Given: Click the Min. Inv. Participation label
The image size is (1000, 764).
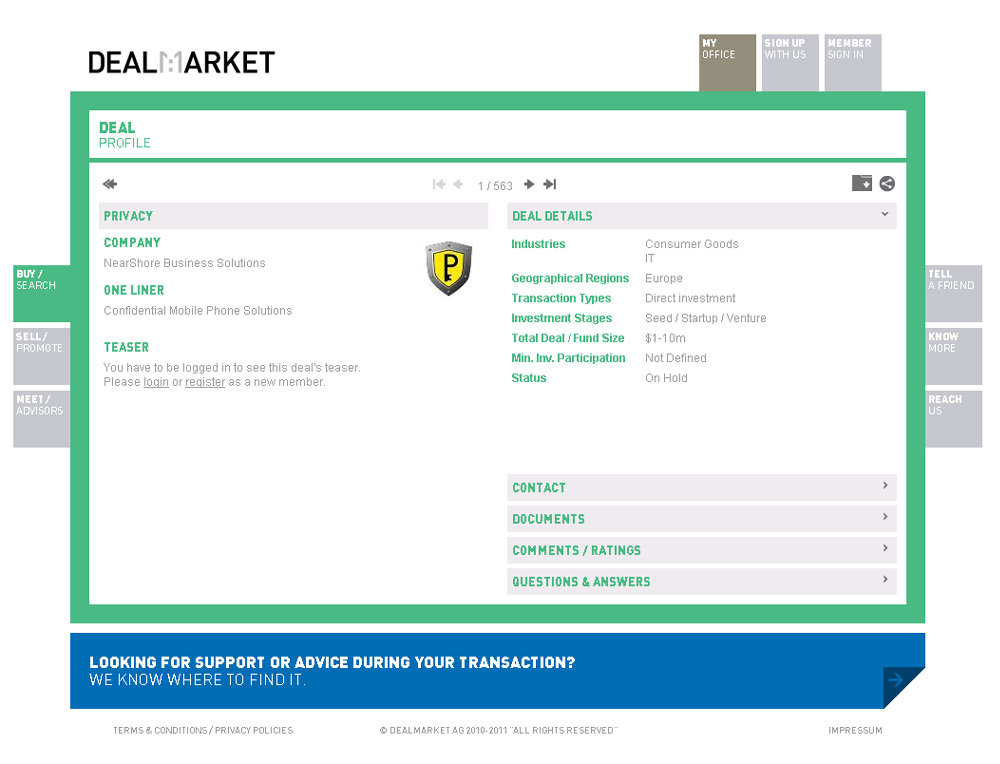Looking at the screenshot, I should pos(568,358).
